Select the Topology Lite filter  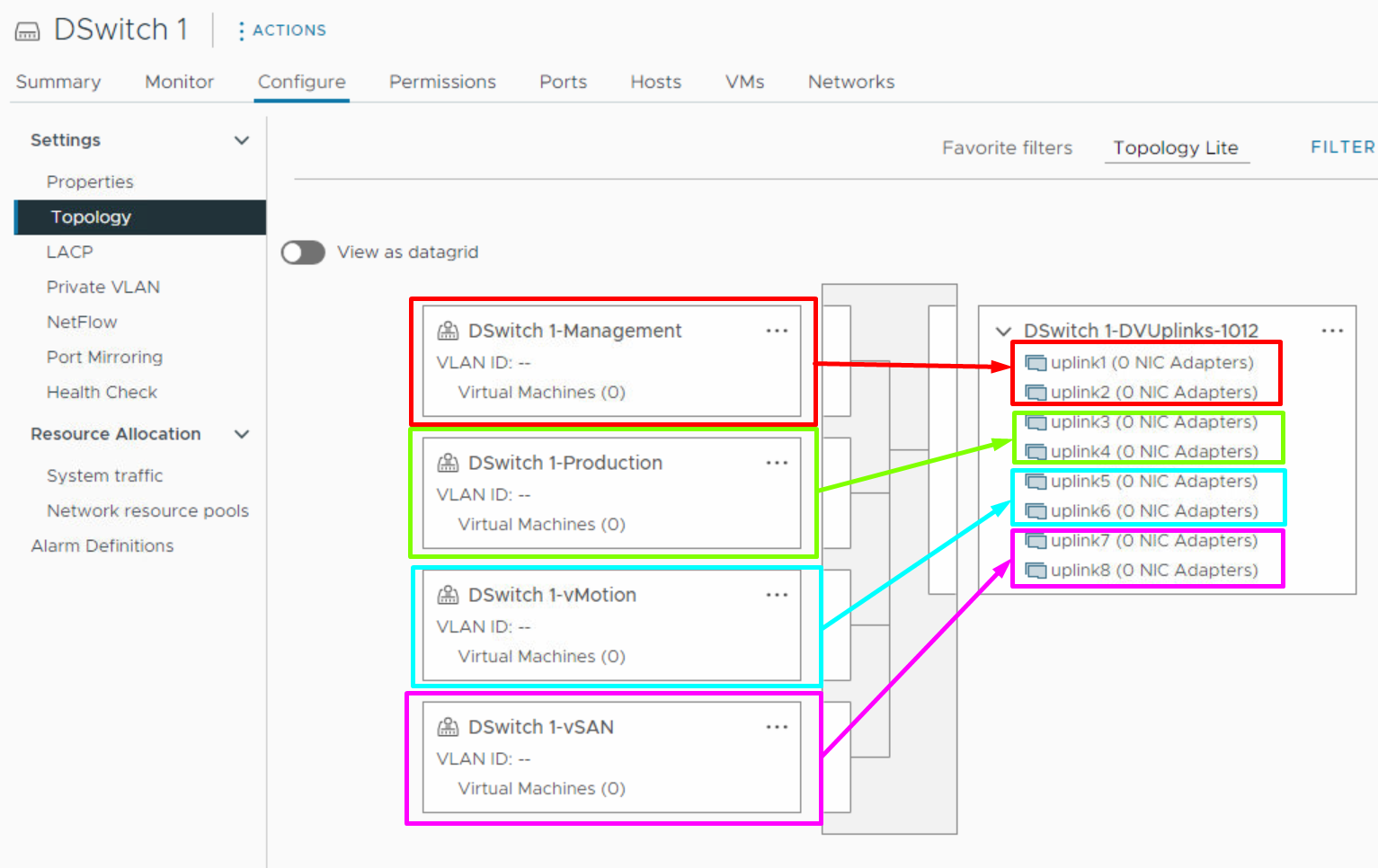pyautogui.click(x=1177, y=147)
